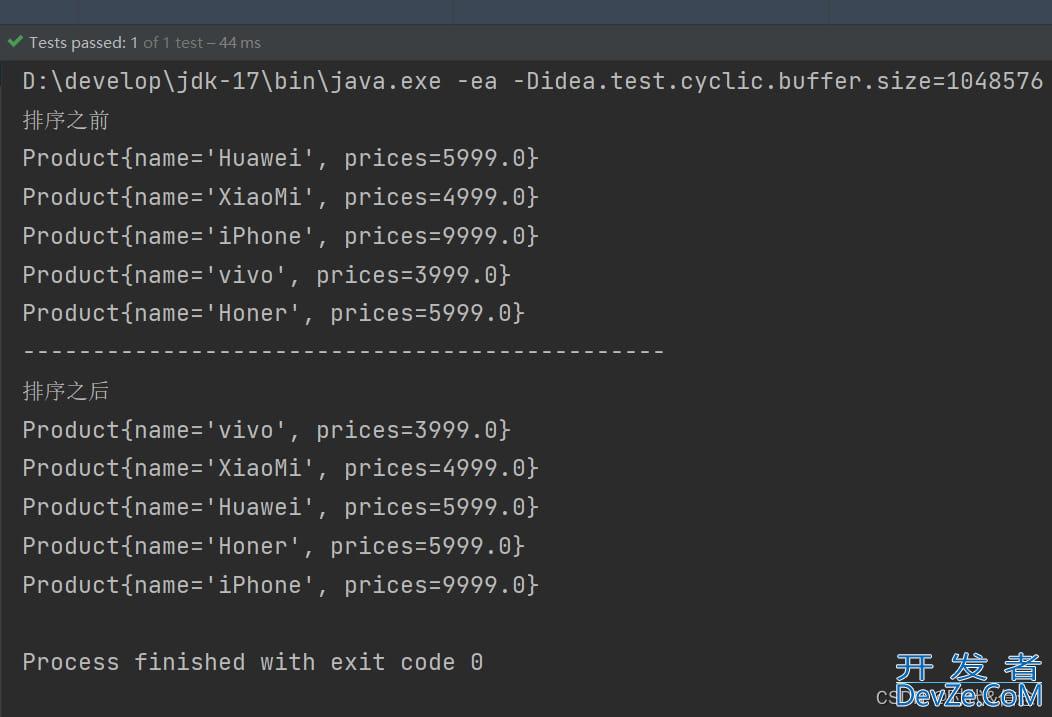Image resolution: width=1052 pixels, height=717 pixels.
Task: Click the 排序之后 heading line
Action: tap(66, 391)
